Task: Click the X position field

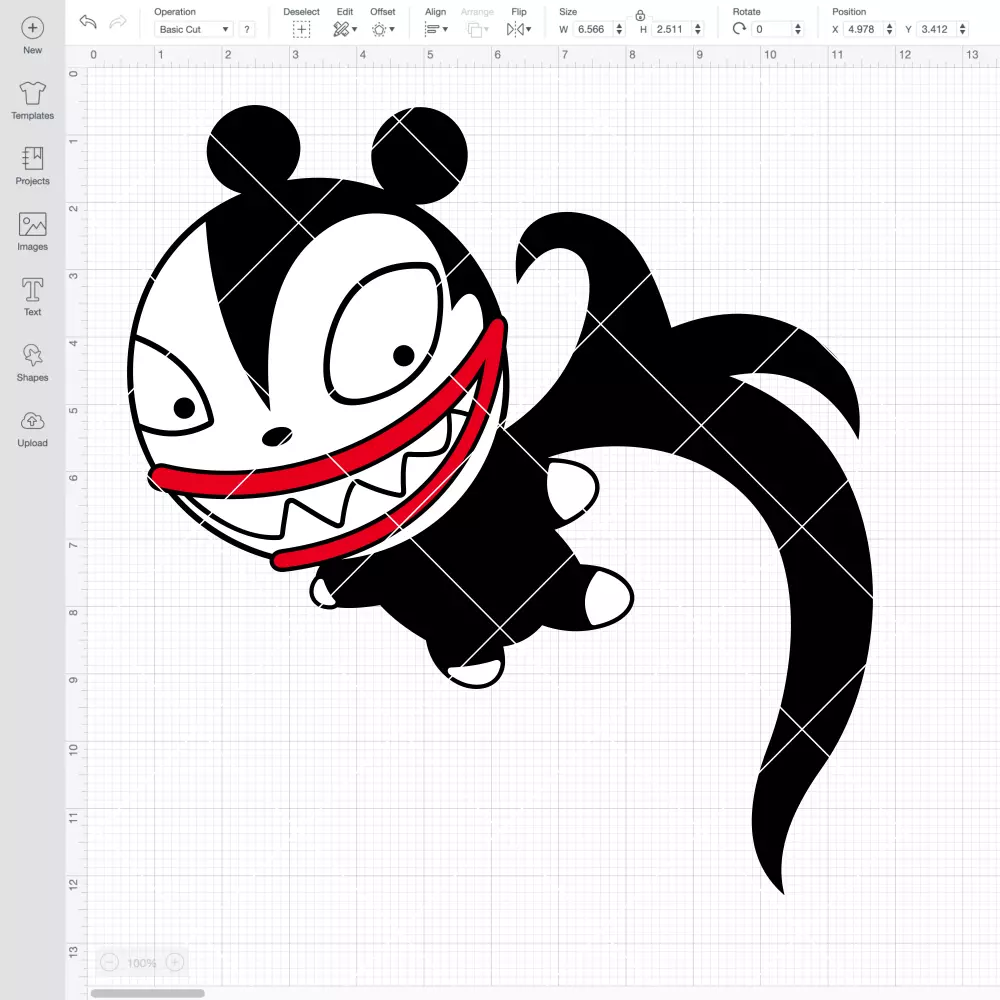Action: click(x=864, y=29)
